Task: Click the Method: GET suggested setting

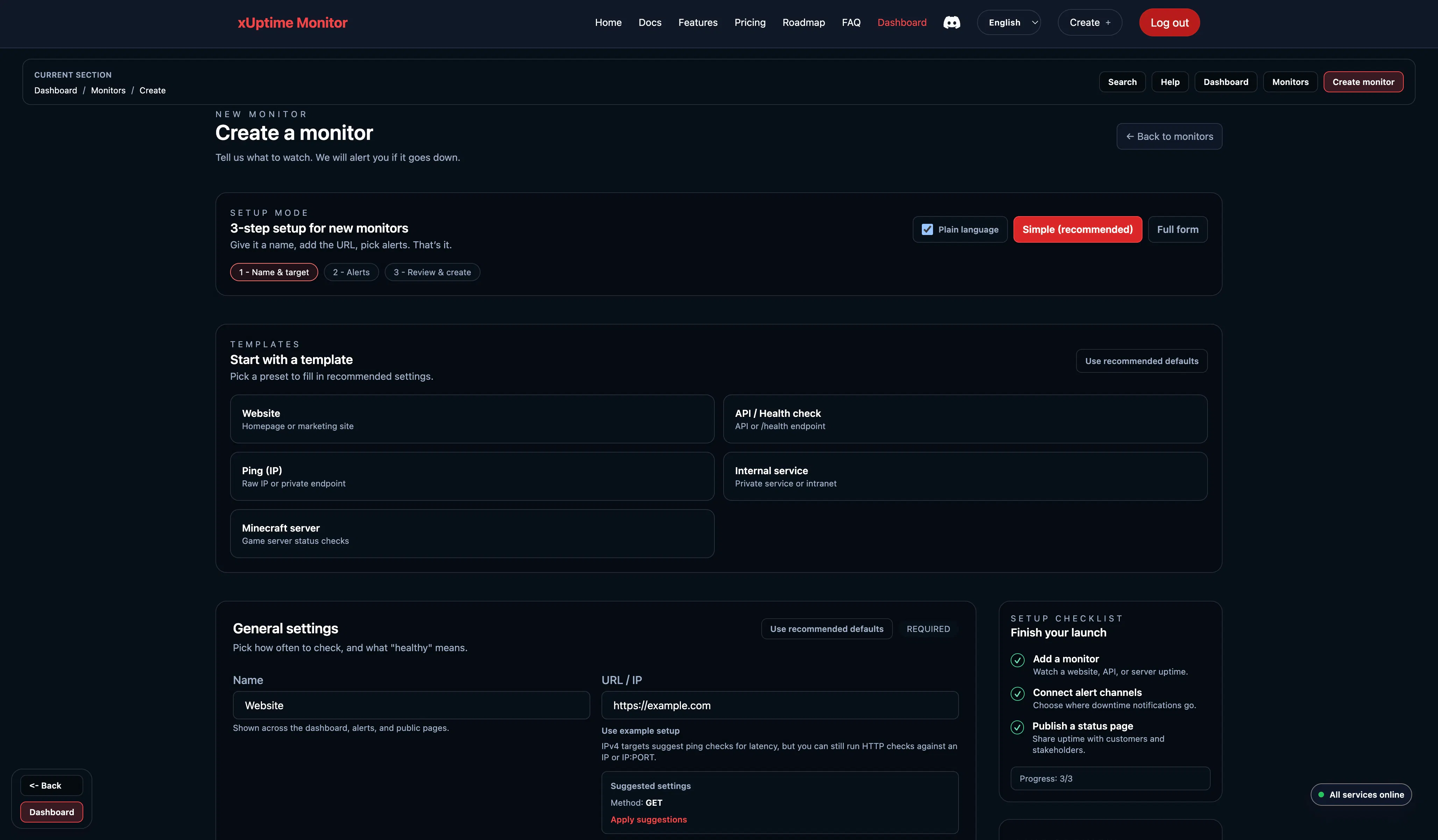Action: [636, 803]
